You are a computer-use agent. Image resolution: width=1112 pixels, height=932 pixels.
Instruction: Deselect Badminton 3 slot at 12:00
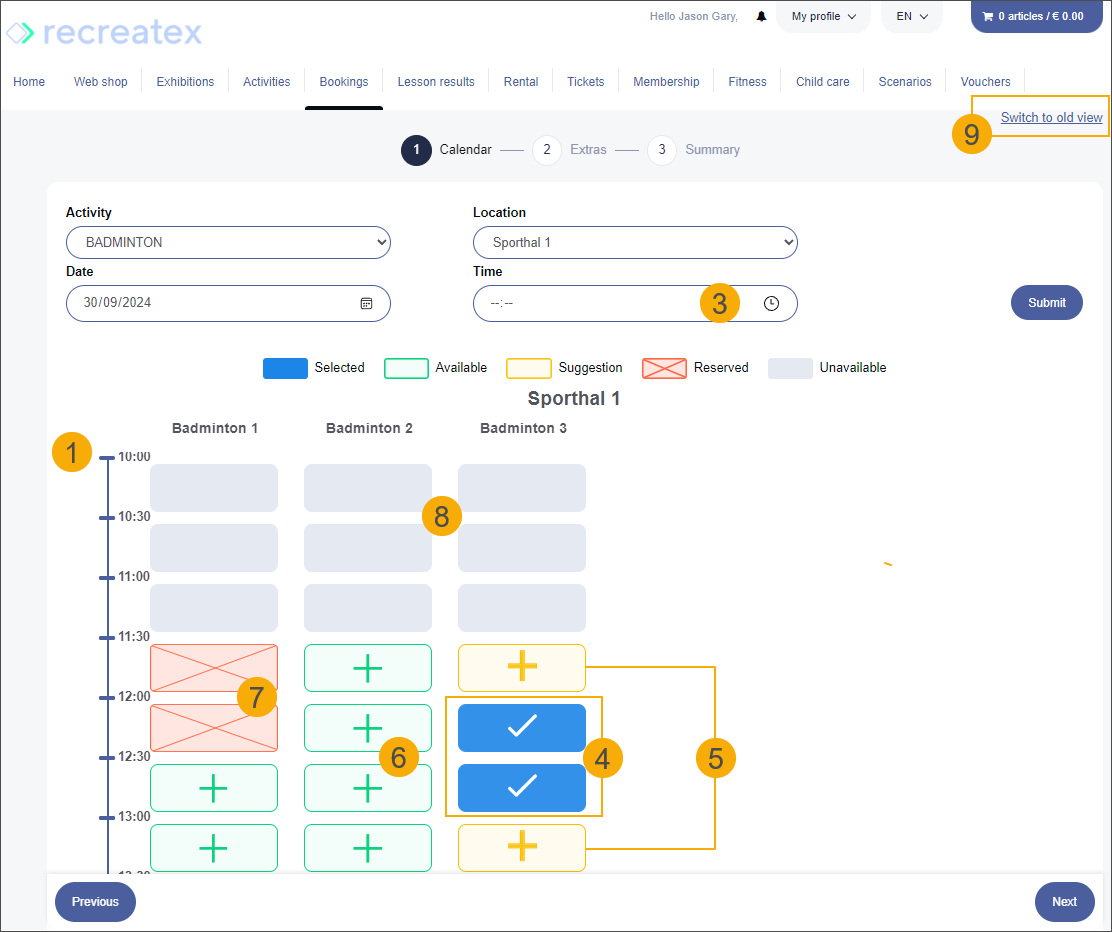point(522,728)
